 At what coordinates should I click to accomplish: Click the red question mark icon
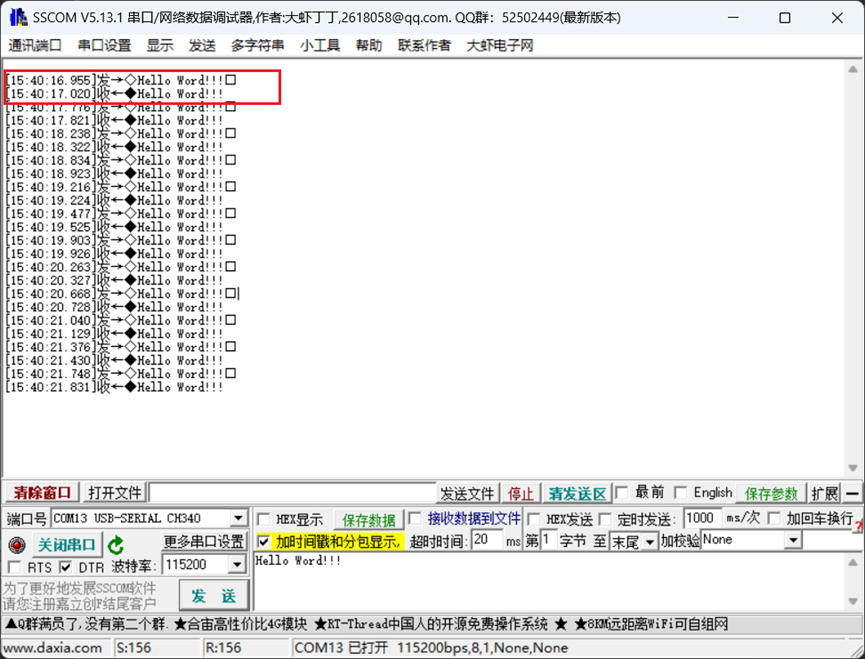click(x=858, y=526)
